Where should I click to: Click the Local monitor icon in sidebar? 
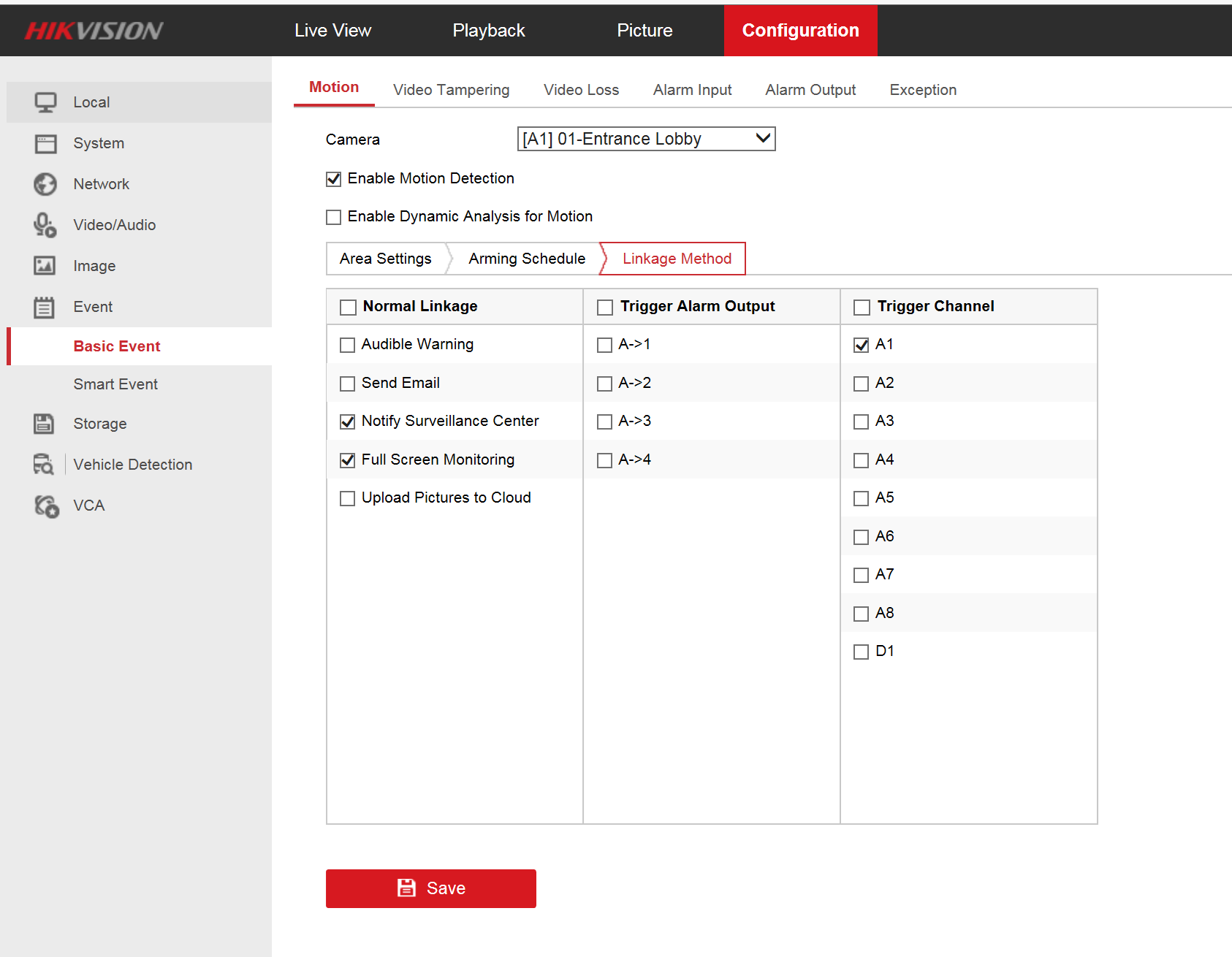(x=45, y=102)
